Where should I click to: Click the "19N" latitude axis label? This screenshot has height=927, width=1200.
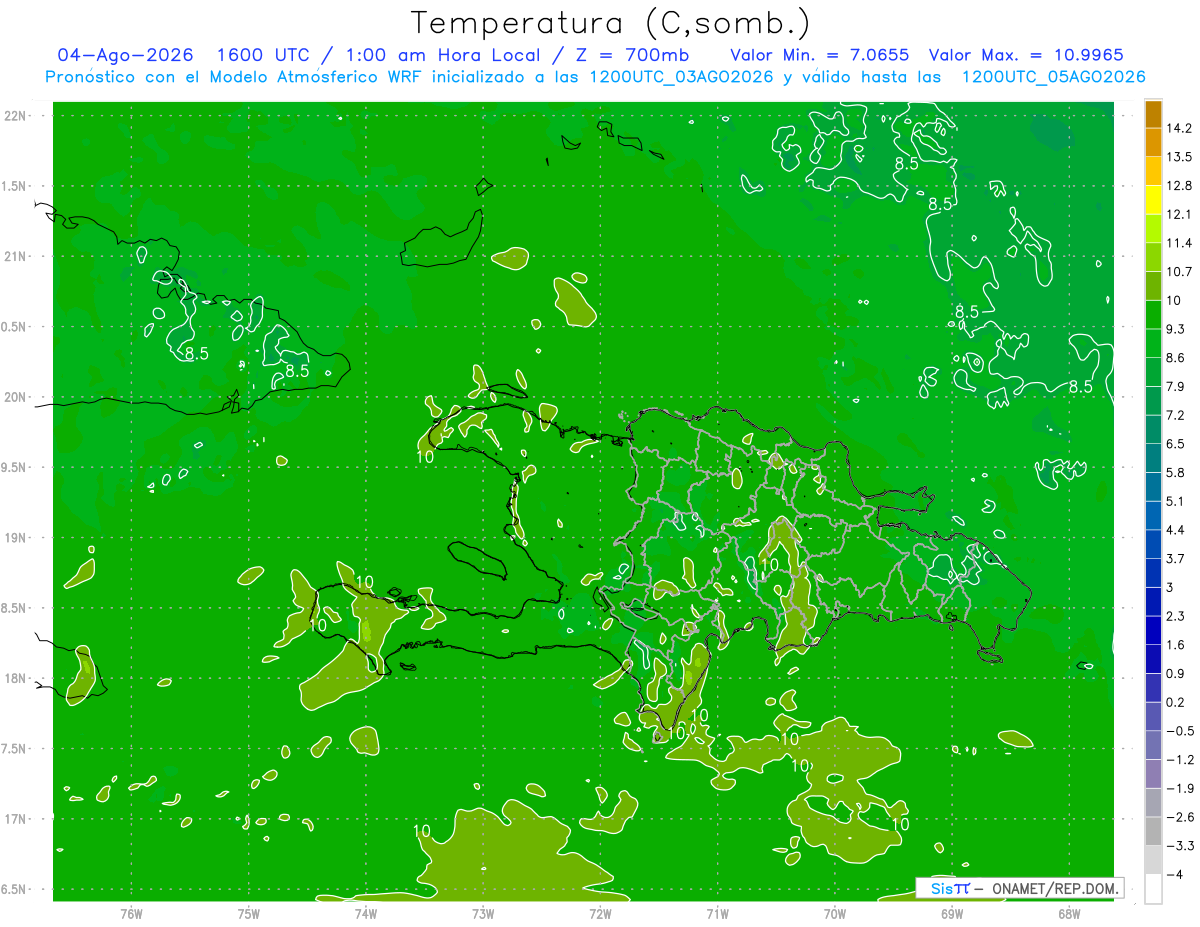coord(16,538)
